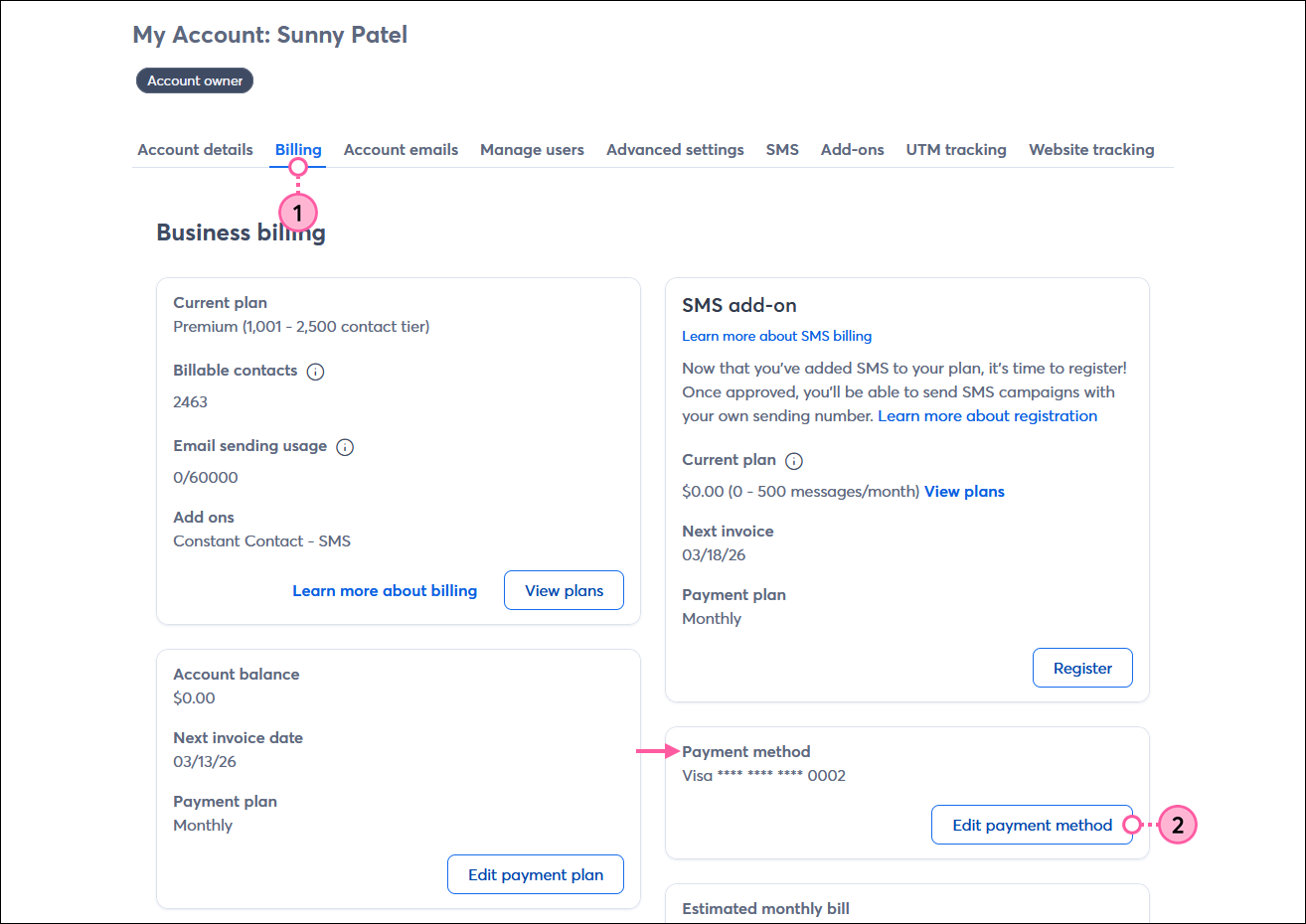Click the Email sending usage info icon
1306x924 pixels.
pyautogui.click(x=345, y=446)
